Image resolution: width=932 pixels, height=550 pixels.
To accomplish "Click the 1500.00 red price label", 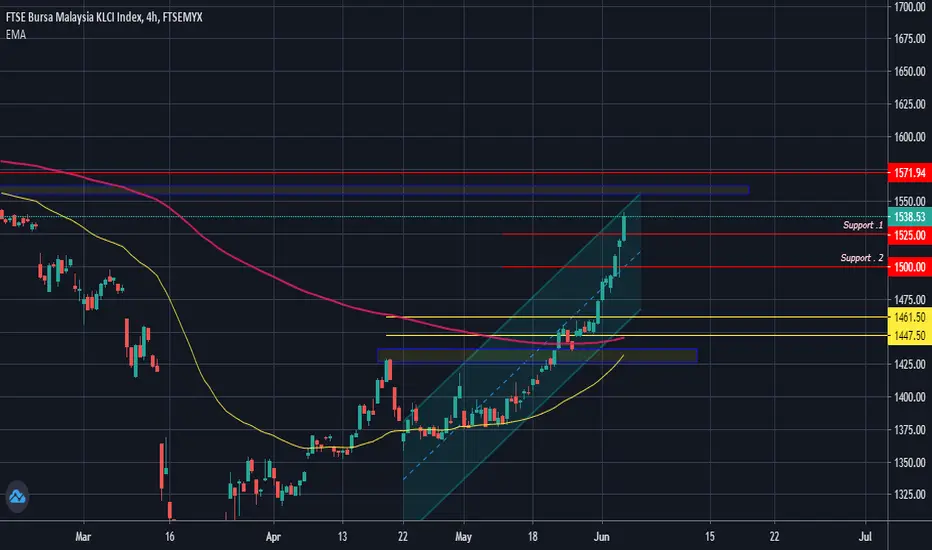I will click(909, 267).
